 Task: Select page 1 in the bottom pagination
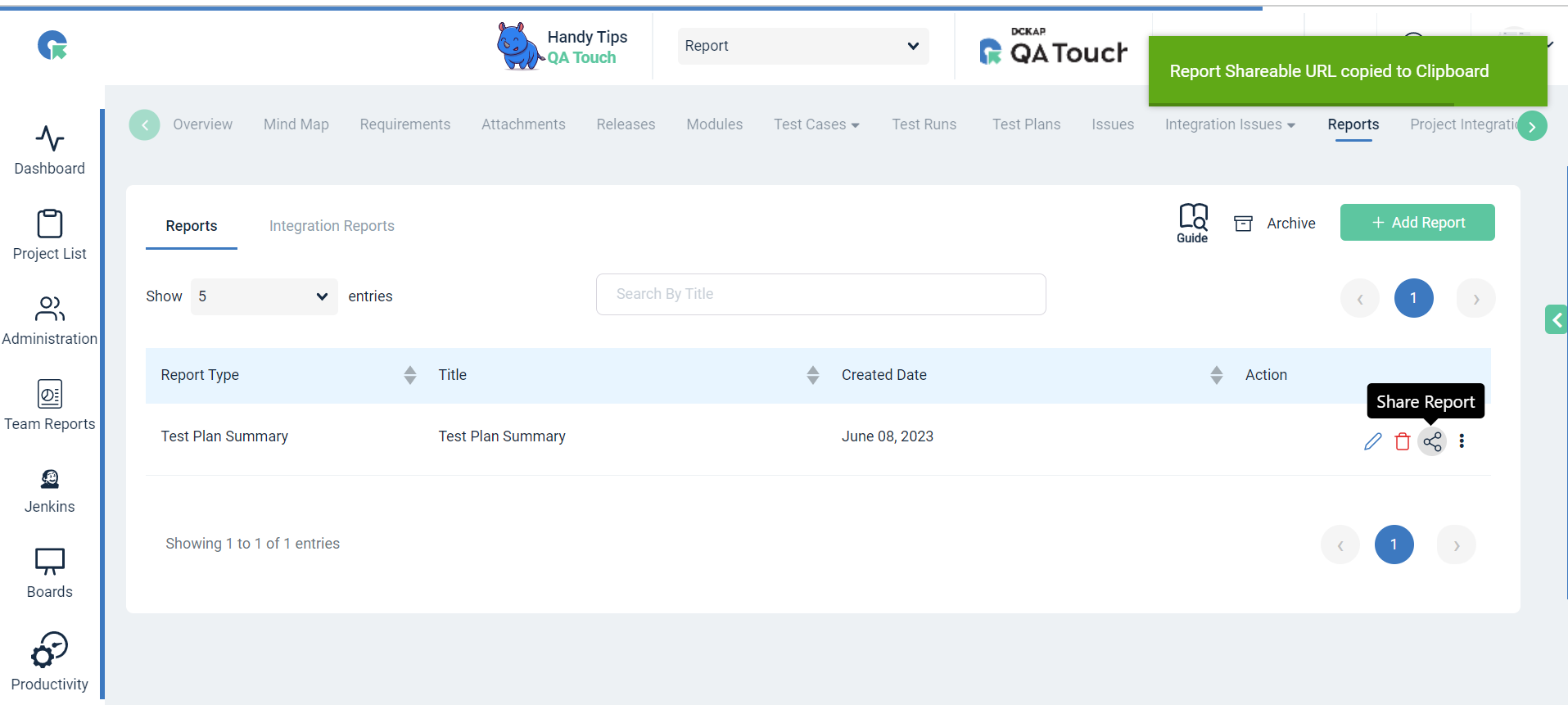click(1394, 545)
